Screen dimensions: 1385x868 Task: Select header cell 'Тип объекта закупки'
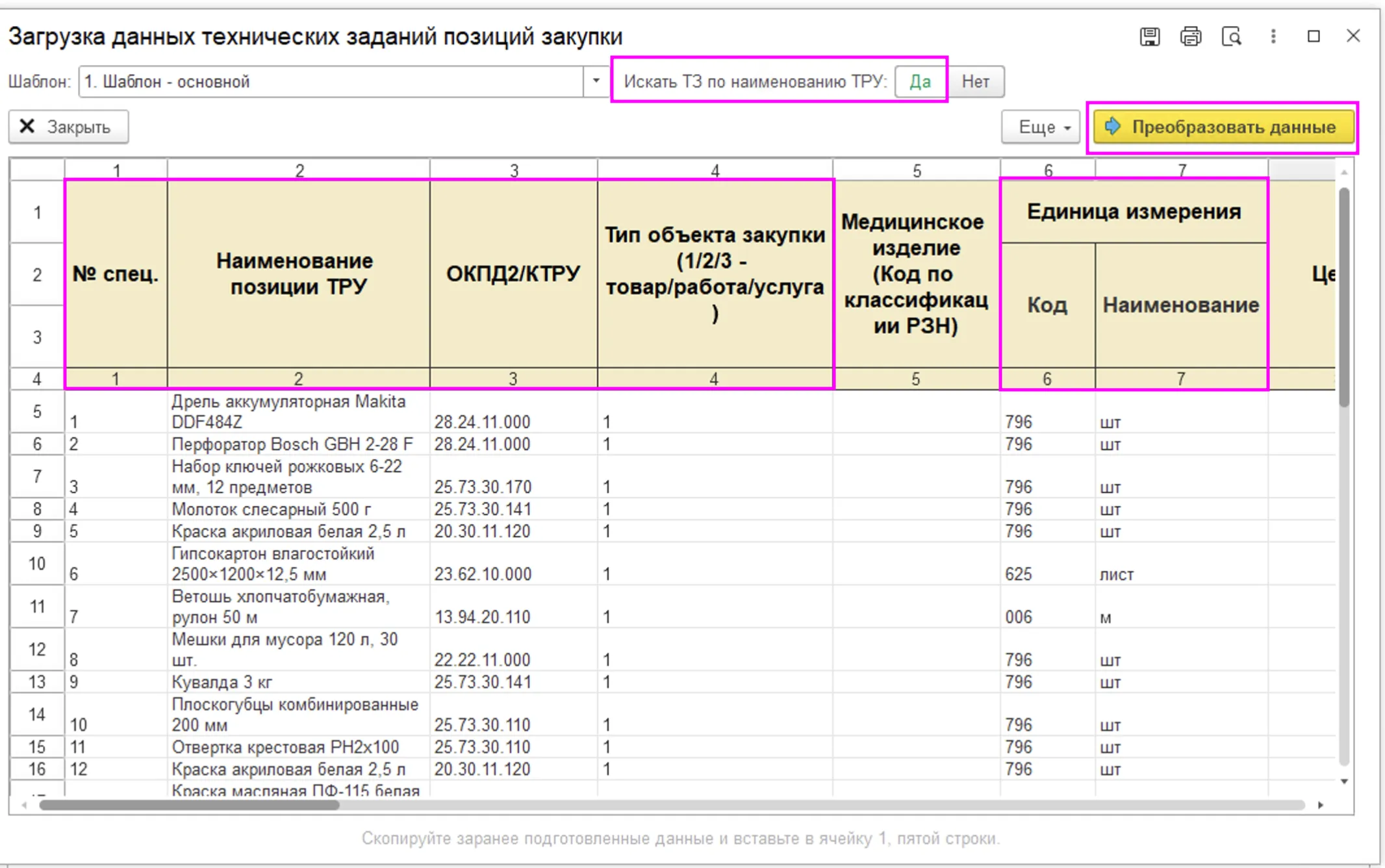pos(715,274)
